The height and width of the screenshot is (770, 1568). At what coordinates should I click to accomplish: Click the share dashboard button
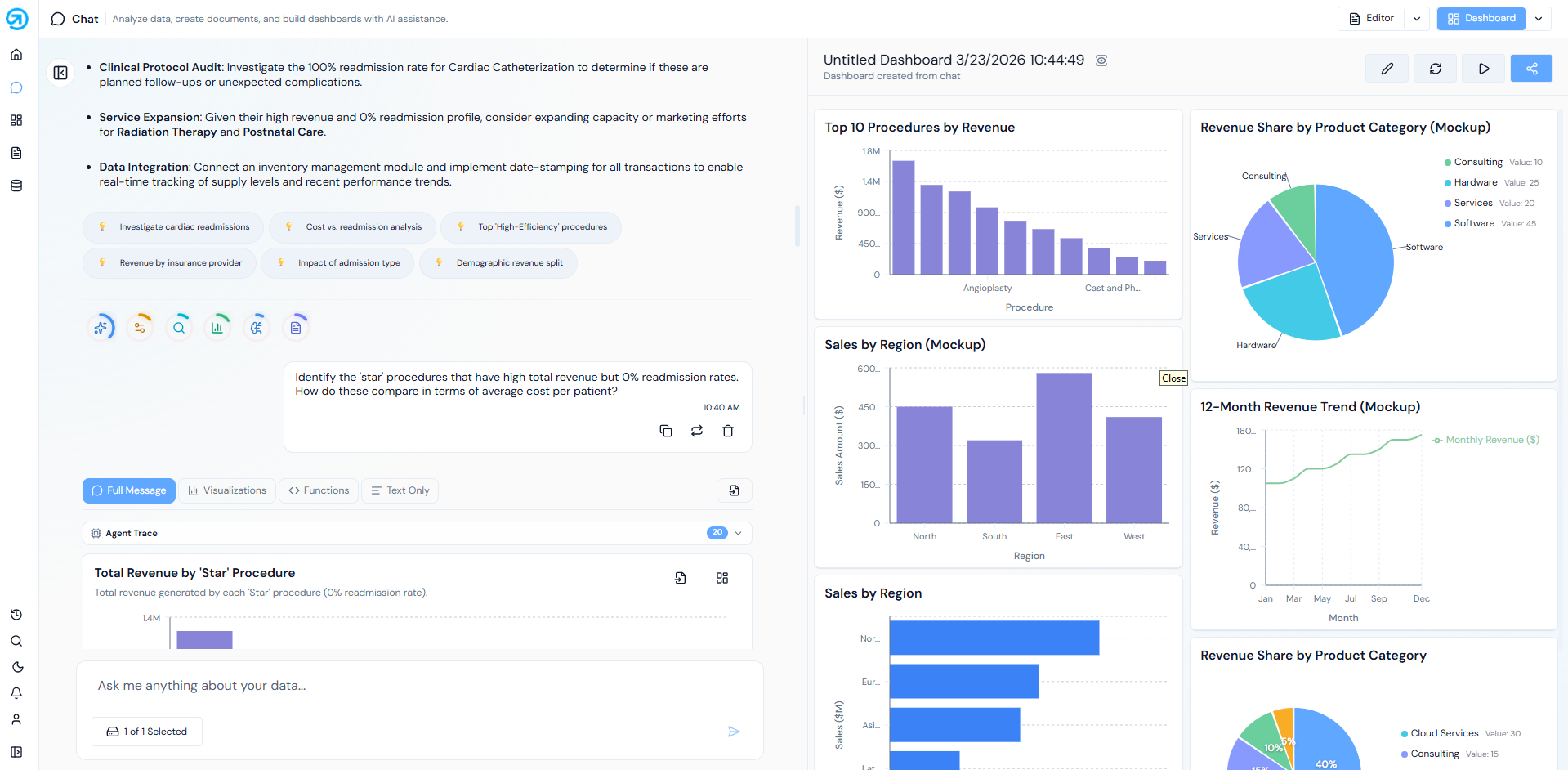click(1532, 69)
